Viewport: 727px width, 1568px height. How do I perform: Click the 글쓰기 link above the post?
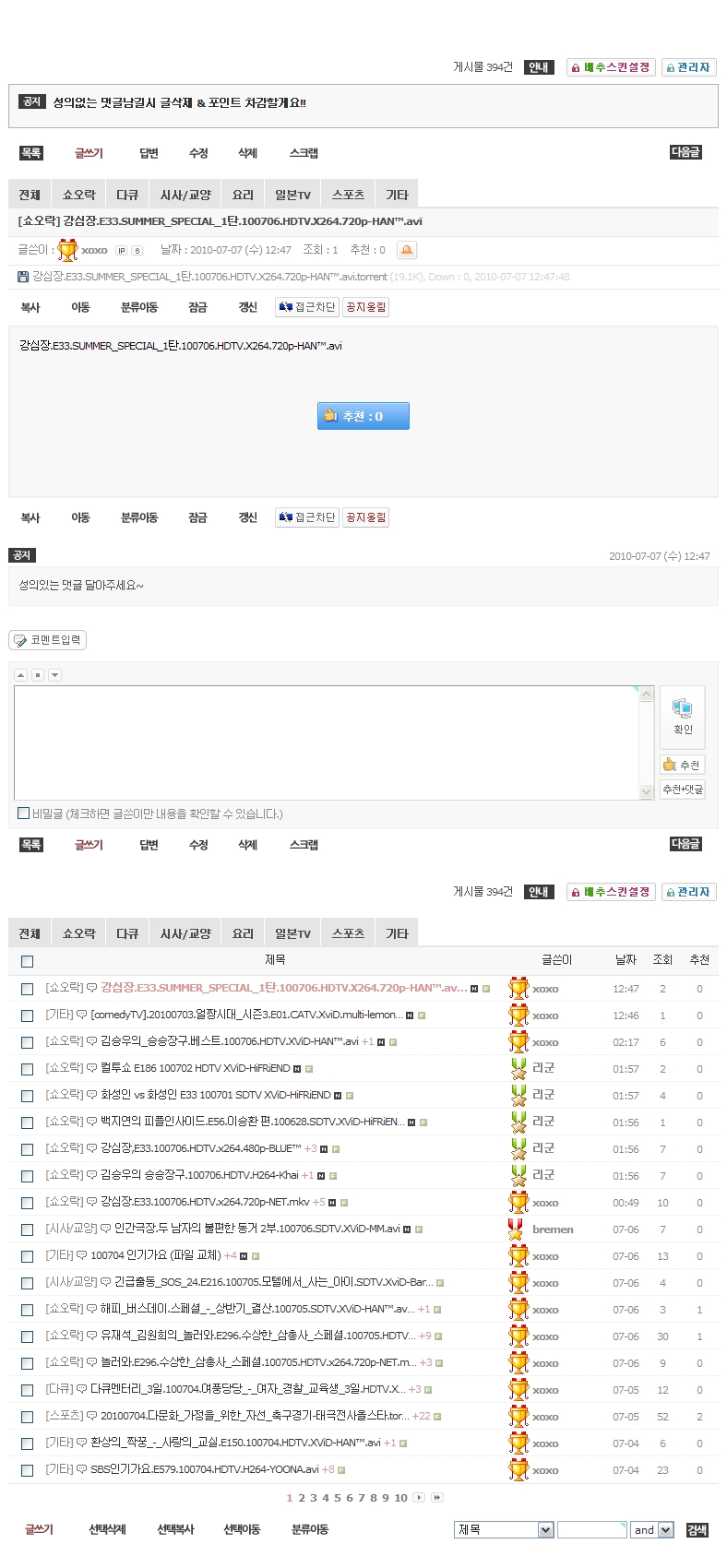tap(89, 153)
